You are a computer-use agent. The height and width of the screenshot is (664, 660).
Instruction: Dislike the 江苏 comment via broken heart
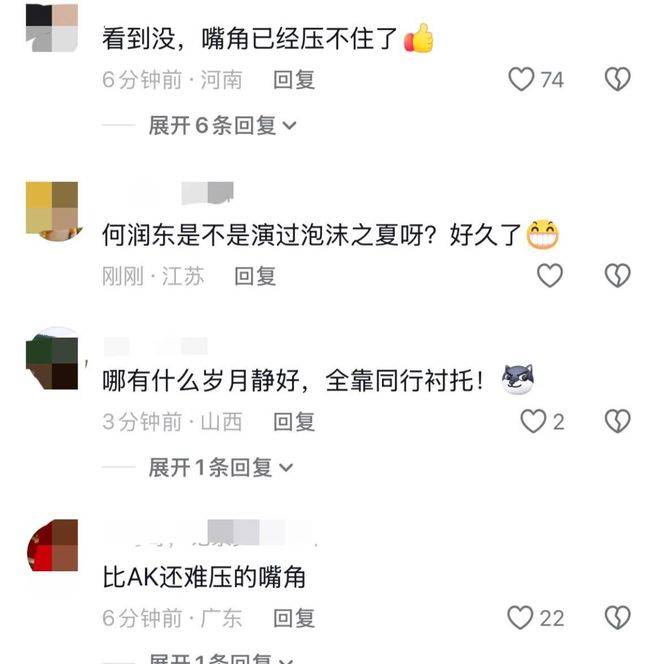[618, 275]
